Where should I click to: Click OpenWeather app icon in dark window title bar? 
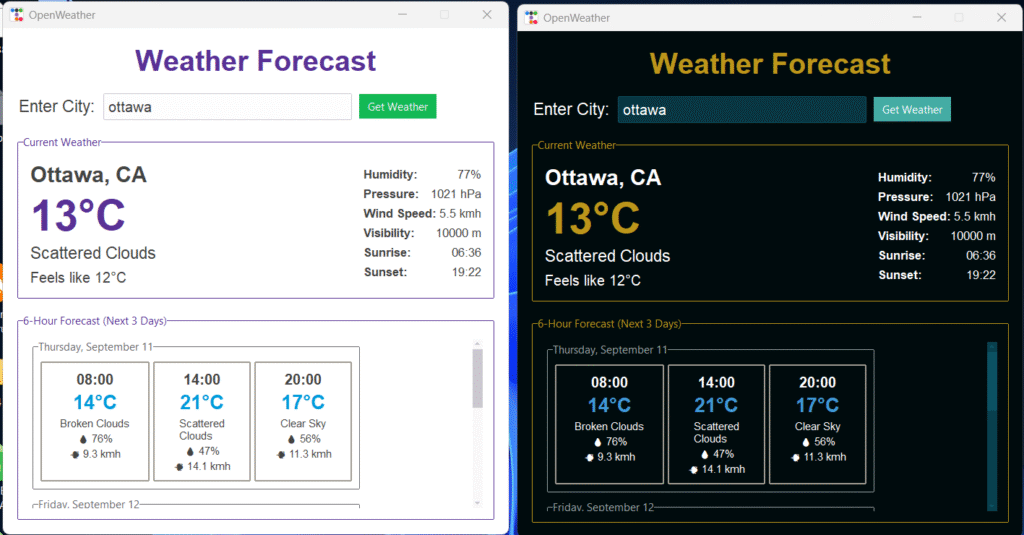point(531,18)
